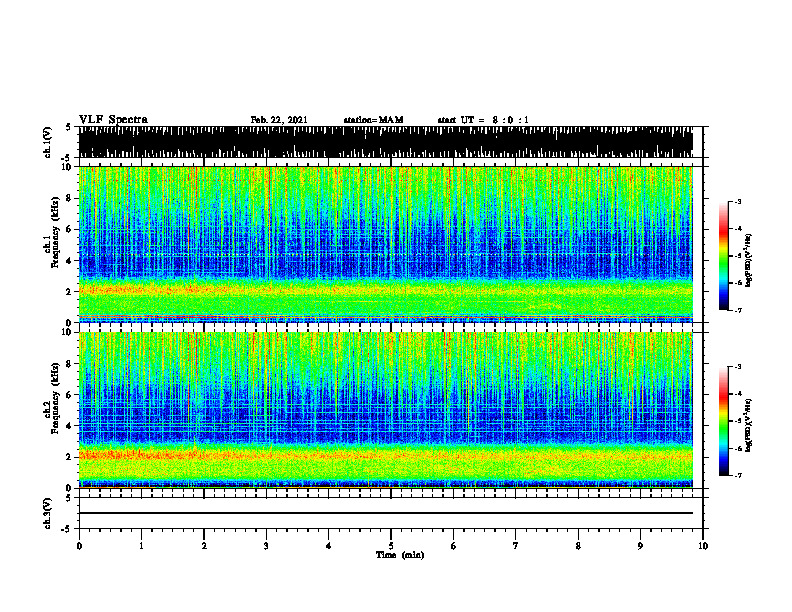Click the "8" kHz tick on the ch.1 frequency axis
The image size is (792, 612).
70,198
